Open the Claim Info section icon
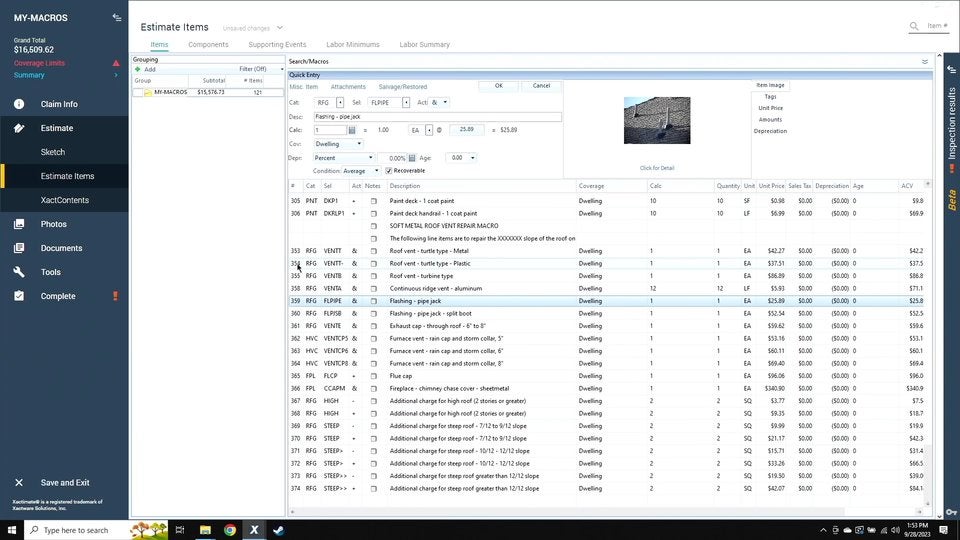 point(19,104)
